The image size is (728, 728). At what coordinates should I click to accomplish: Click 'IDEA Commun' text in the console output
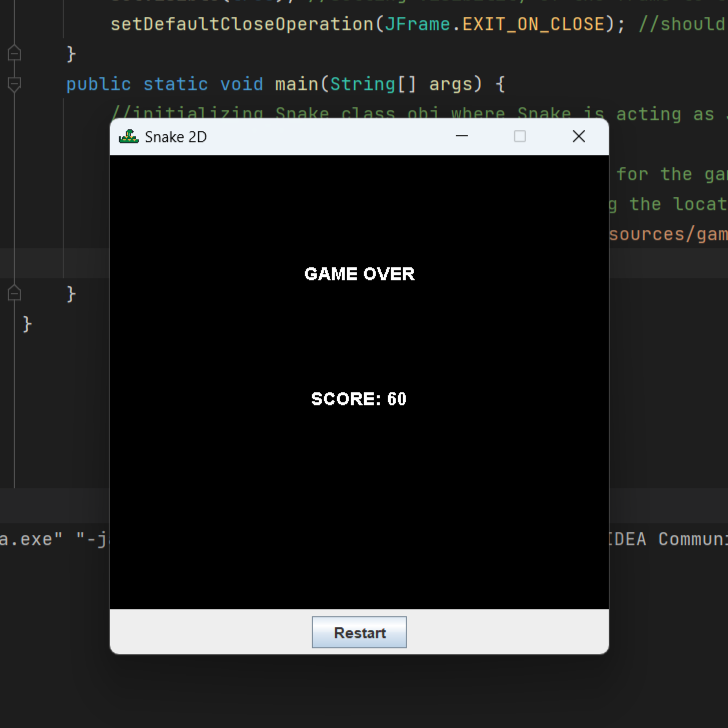[x=669, y=540]
